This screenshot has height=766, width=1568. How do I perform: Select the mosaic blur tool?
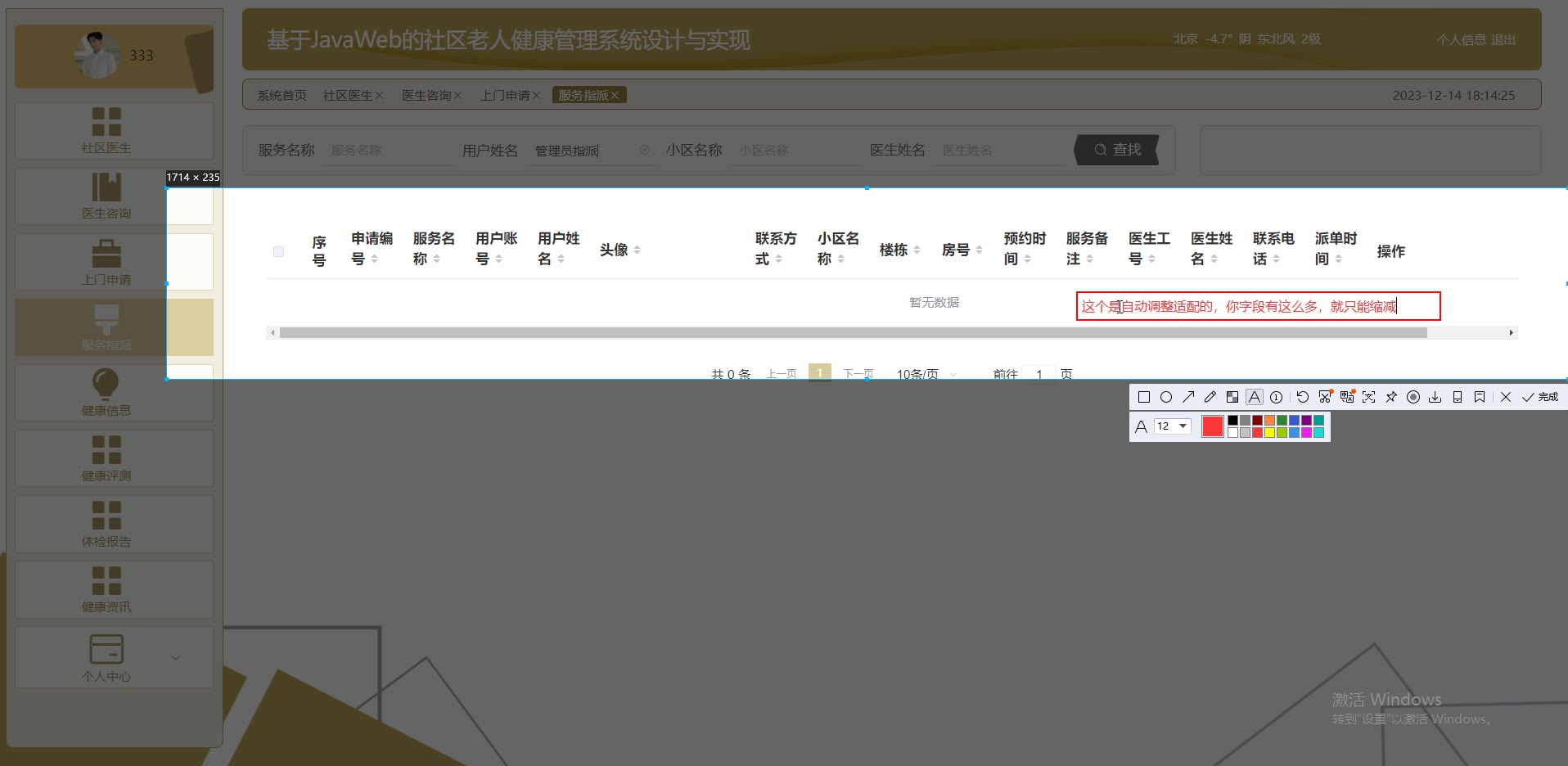[1232, 397]
